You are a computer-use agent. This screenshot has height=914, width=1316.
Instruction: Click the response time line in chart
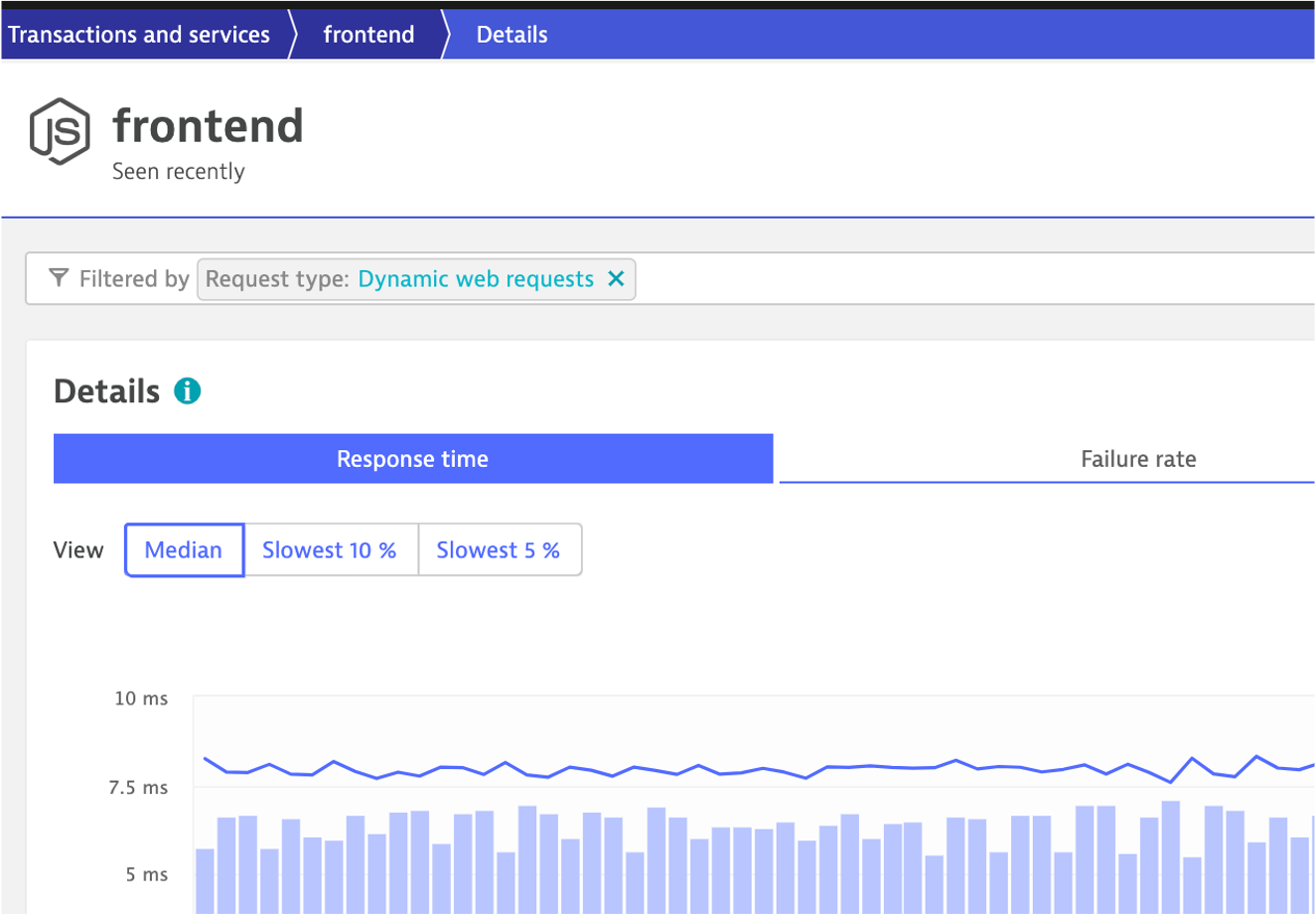pos(636,770)
